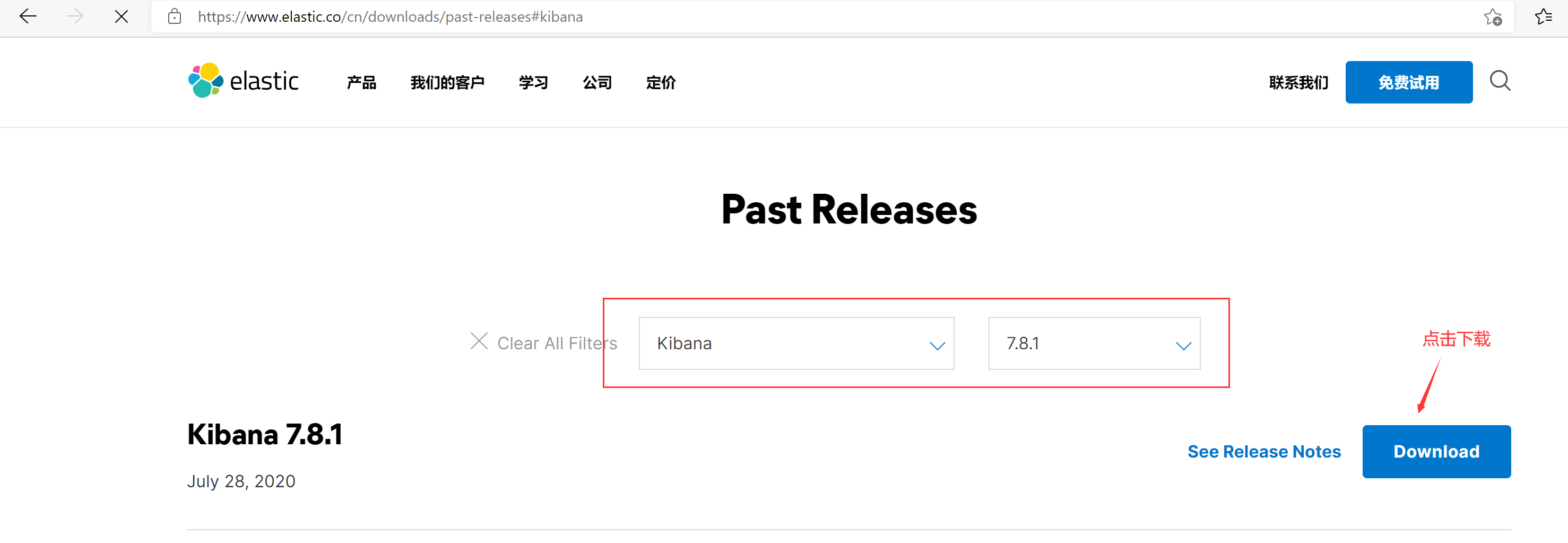Click the Clear All Filters X icon

479,341
